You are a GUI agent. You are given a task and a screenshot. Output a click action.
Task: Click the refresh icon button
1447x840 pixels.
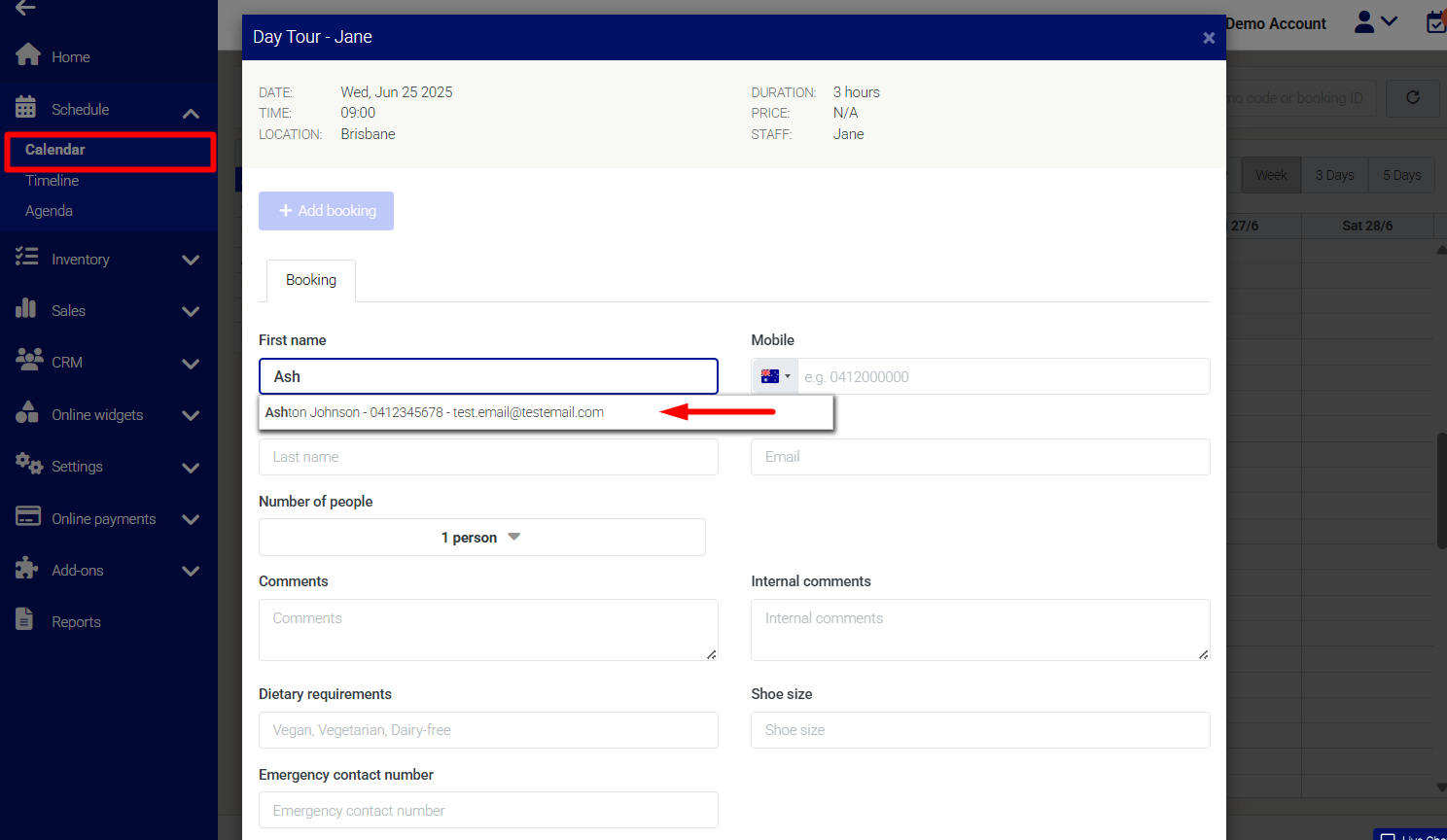(1413, 98)
